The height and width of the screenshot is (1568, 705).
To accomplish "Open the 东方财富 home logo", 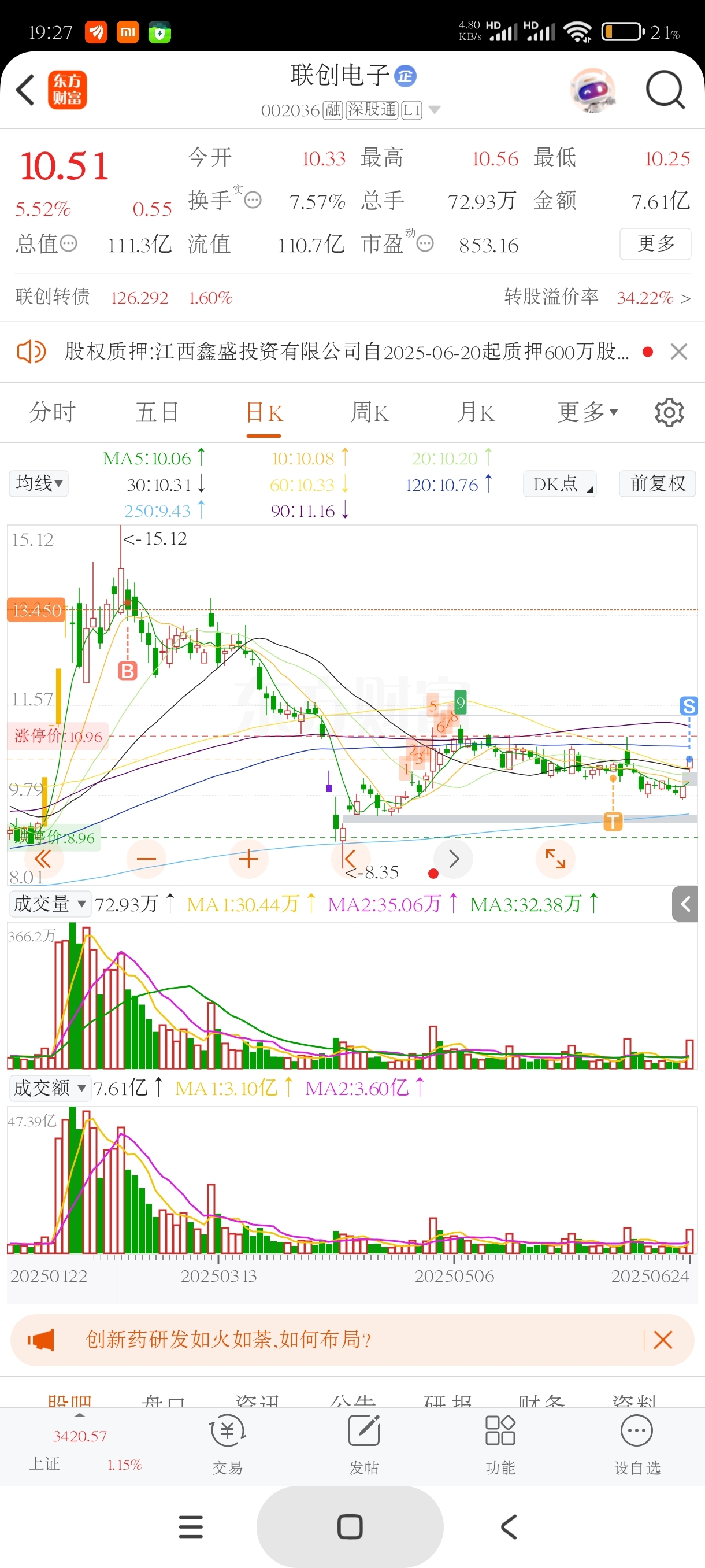I will [68, 90].
